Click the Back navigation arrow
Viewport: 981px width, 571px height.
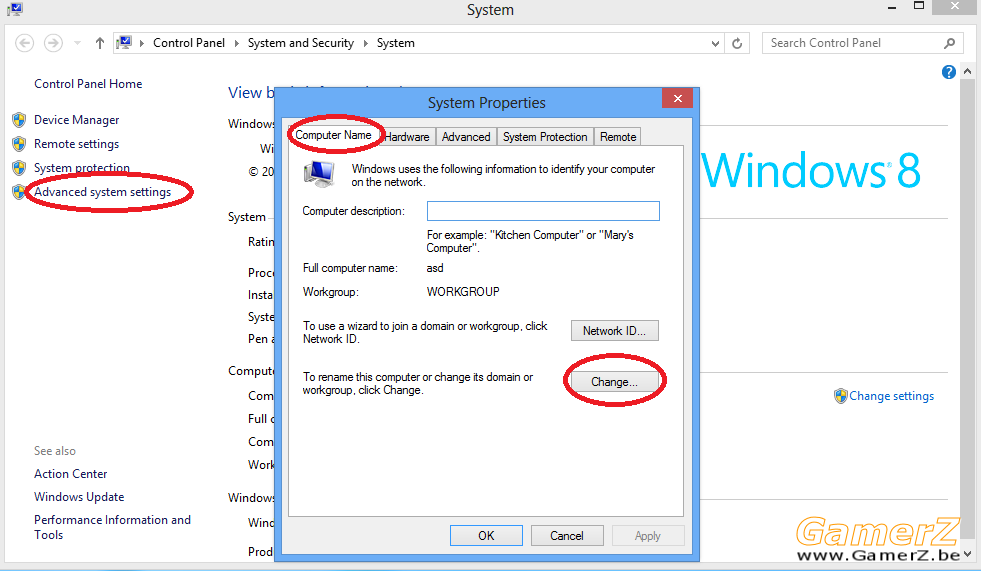click(24, 43)
